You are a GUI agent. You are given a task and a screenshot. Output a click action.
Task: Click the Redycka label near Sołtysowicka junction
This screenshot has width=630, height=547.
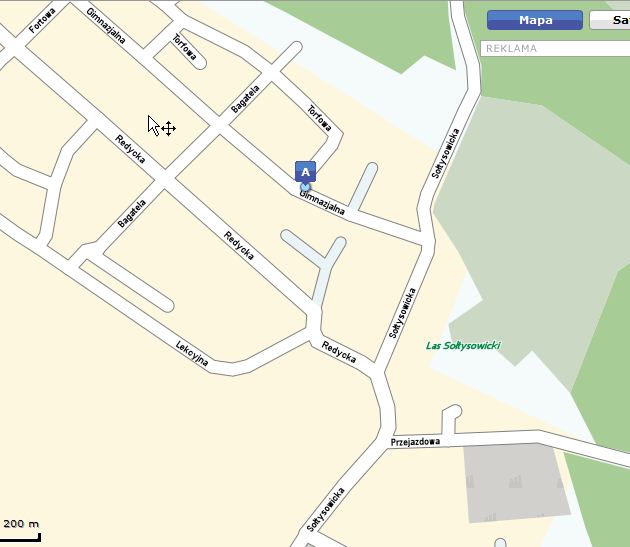(x=339, y=352)
